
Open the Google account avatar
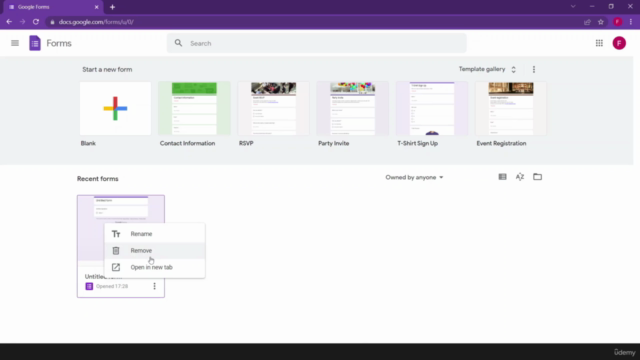[619, 43]
